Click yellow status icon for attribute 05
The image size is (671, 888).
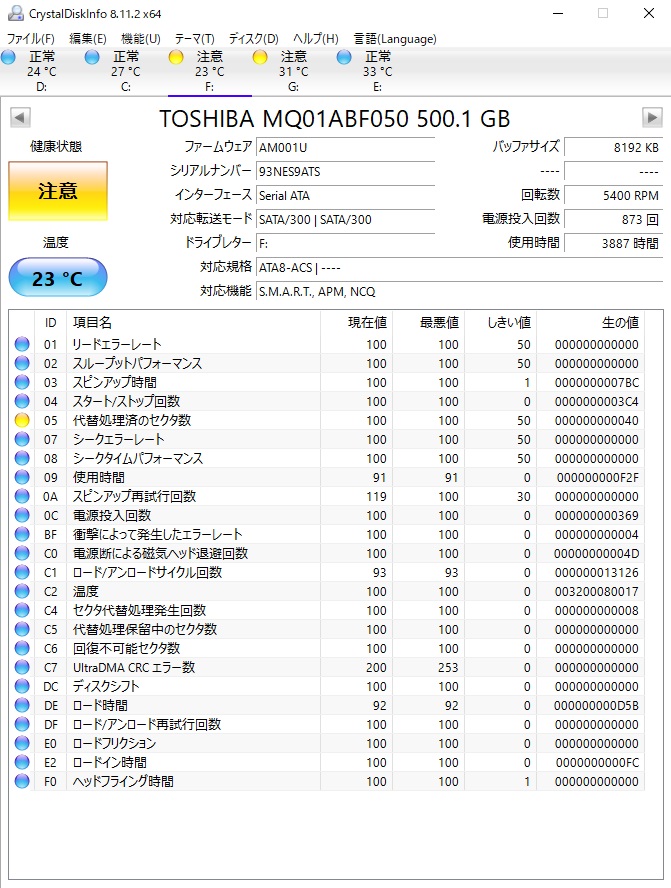tap(22, 421)
